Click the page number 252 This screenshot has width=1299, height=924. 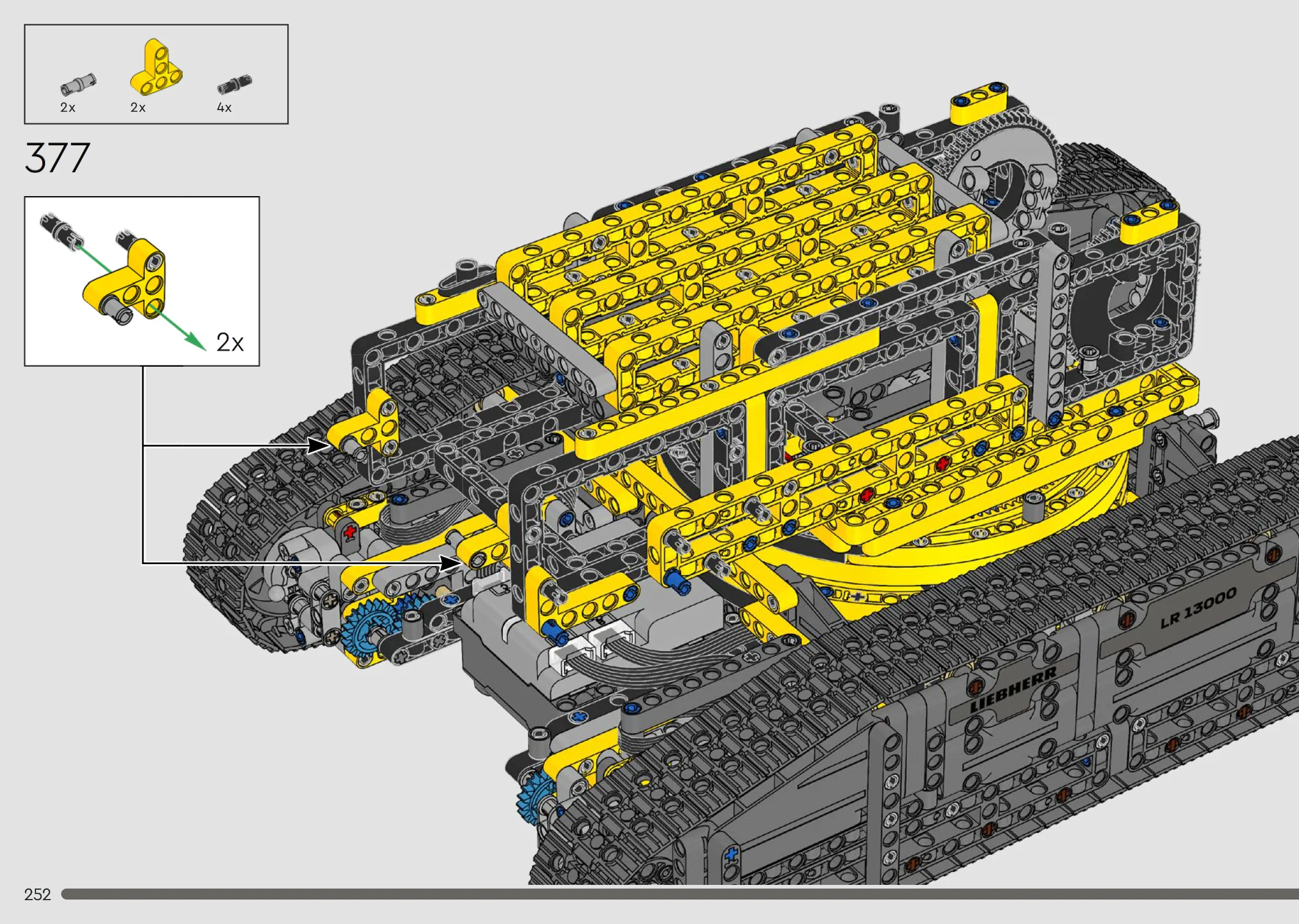[37, 895]
